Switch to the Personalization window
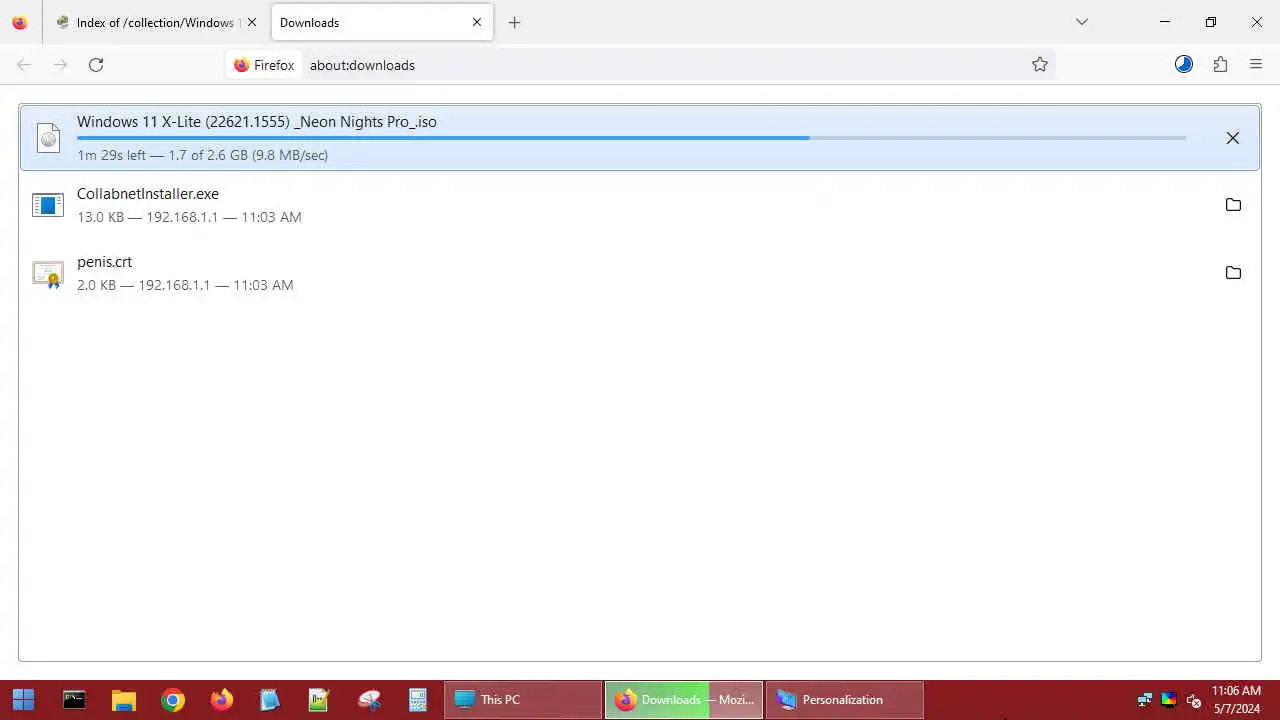The width and height of the screenshot is (1280, 720). coord(845,700)
